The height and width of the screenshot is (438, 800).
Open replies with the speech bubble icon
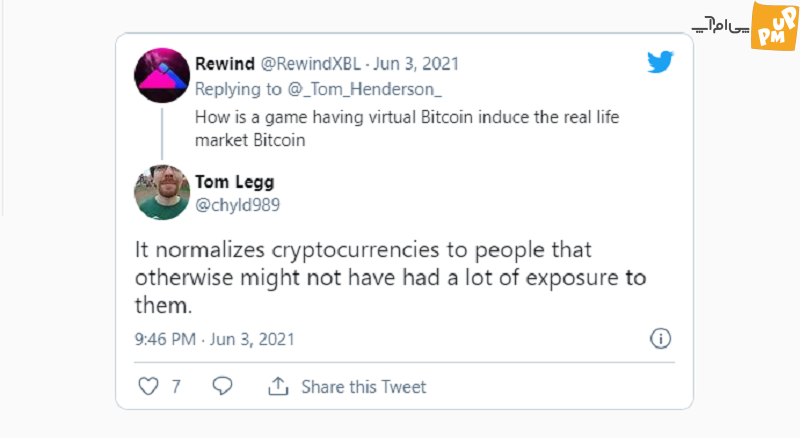pos(222,386)
